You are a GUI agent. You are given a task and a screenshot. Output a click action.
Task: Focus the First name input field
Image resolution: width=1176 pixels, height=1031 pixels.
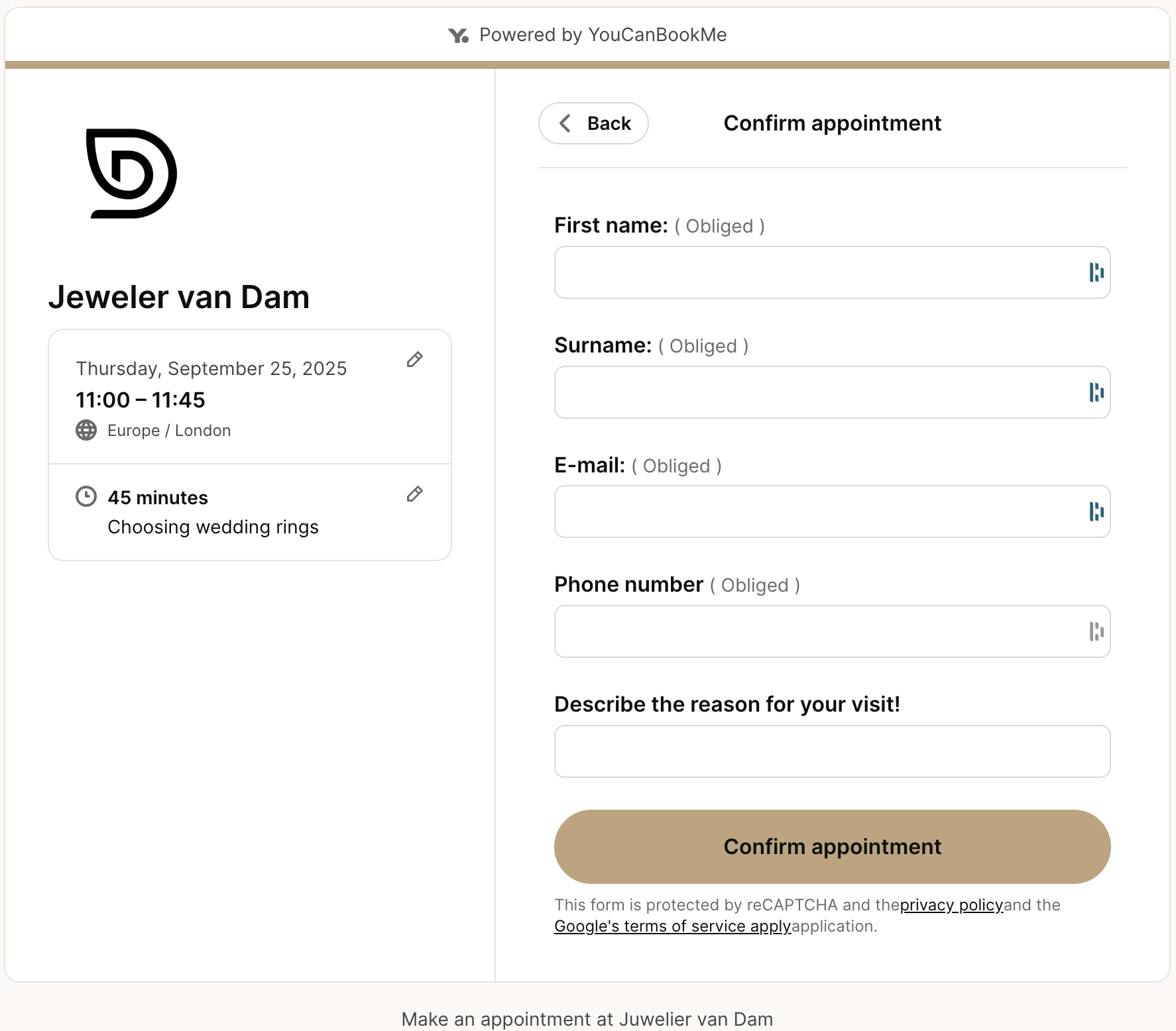815,272
